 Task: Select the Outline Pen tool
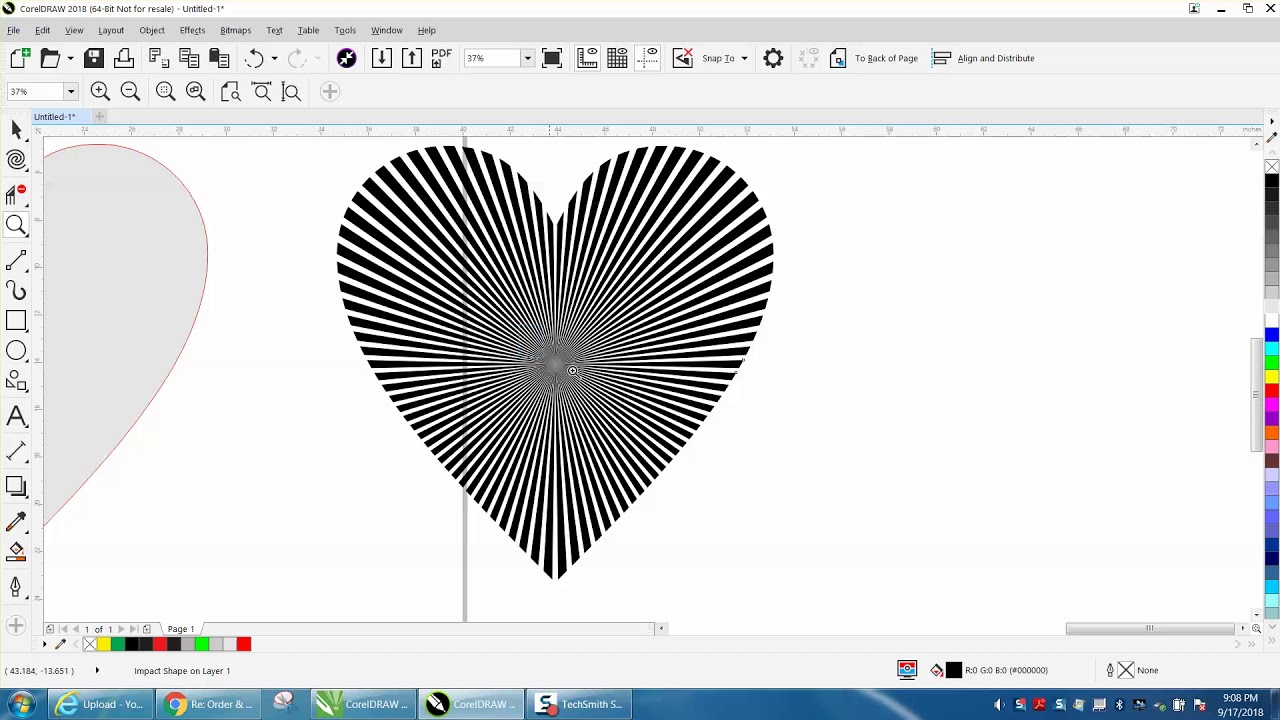(16, 587)
